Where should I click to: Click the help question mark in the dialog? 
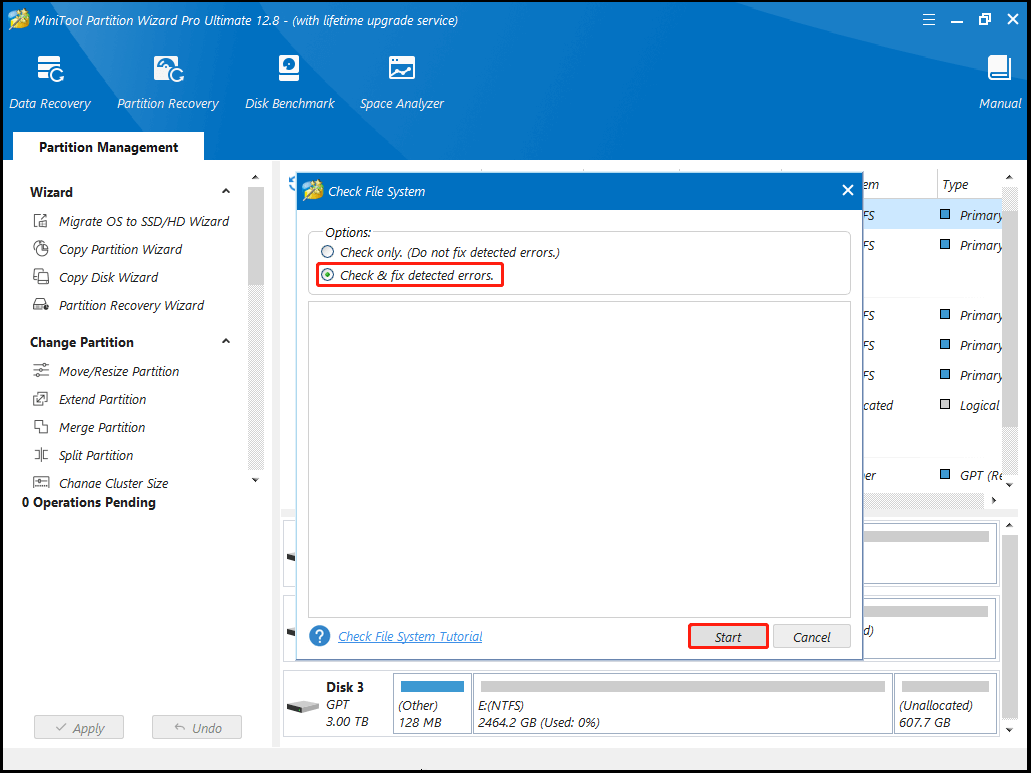(317, 636)
